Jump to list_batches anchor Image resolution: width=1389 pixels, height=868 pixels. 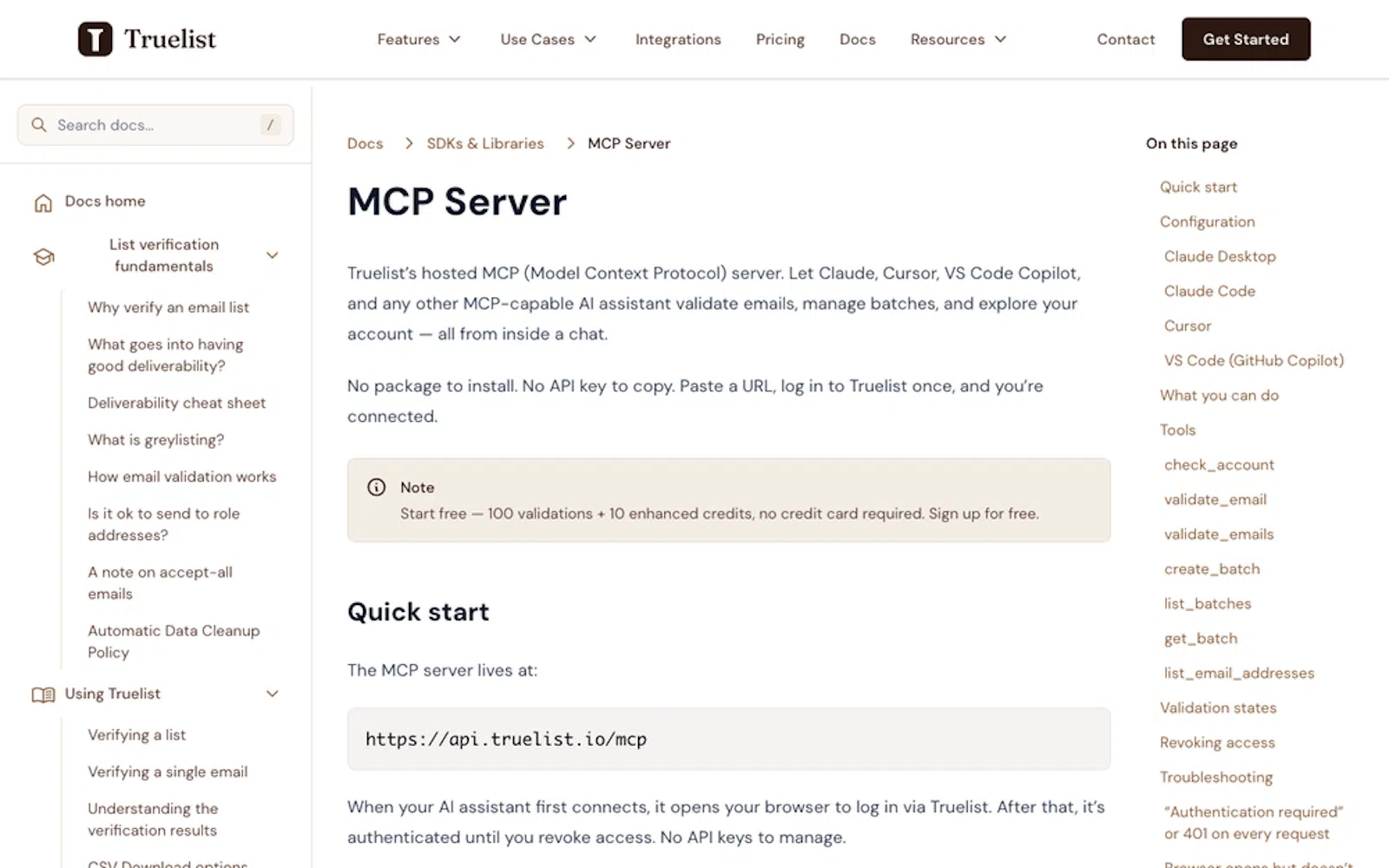[x=1208, y=603]
